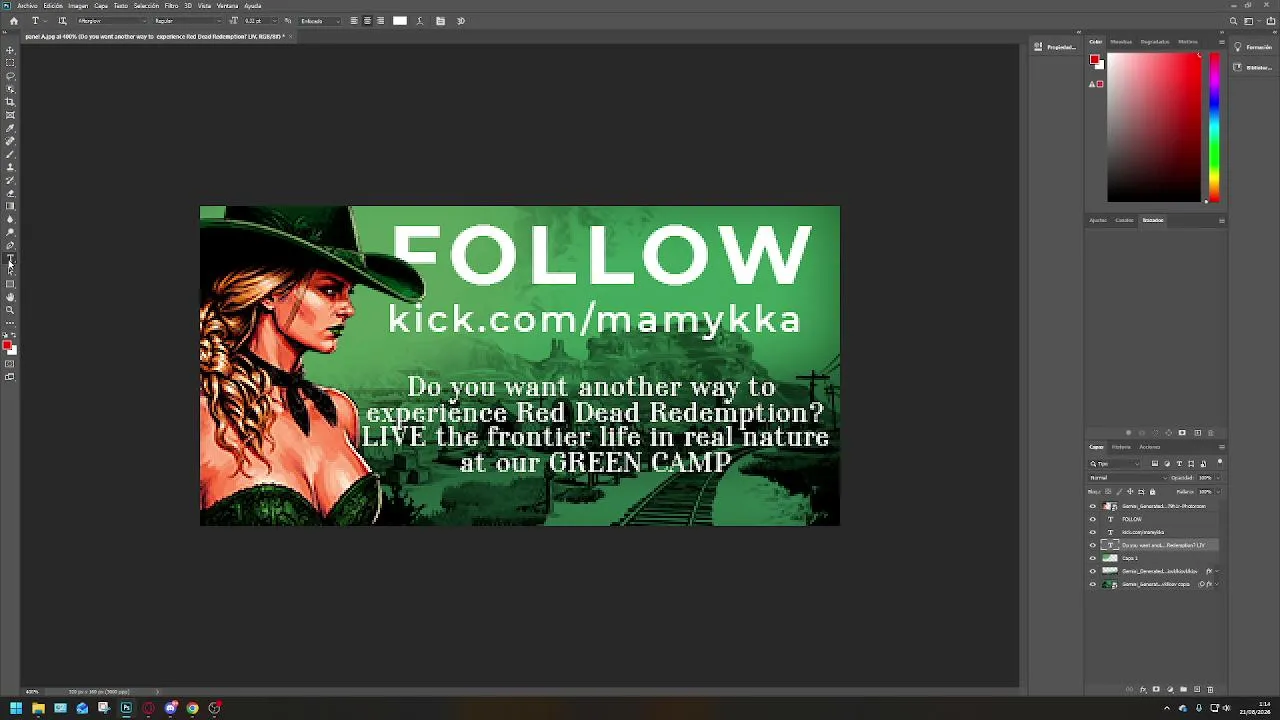
Task: Click the text color swatch in options bar
Action: pyautogui.click(x=400, y=21)
